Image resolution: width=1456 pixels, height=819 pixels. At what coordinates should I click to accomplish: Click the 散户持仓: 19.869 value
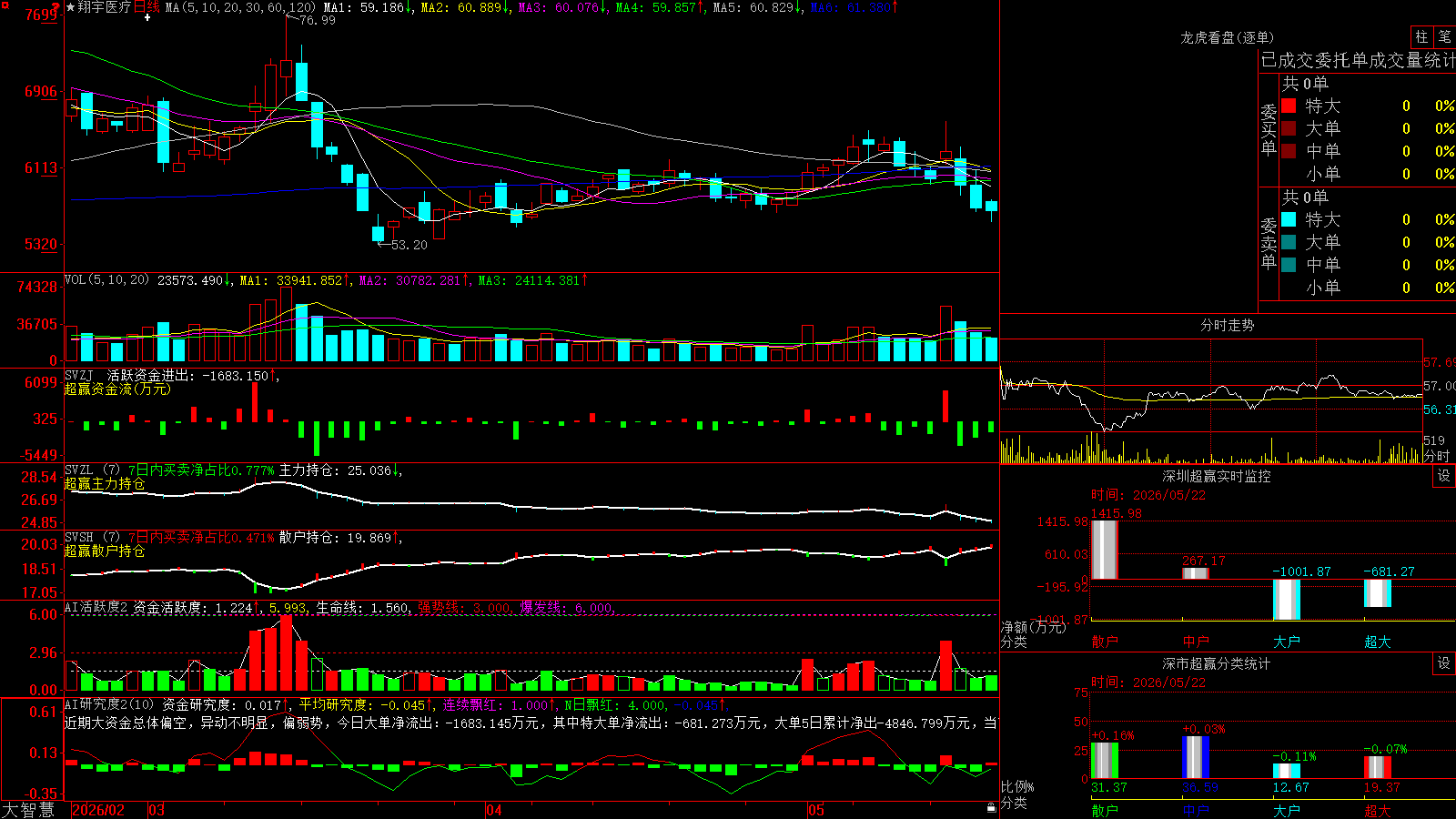click(x=339, y=538)
